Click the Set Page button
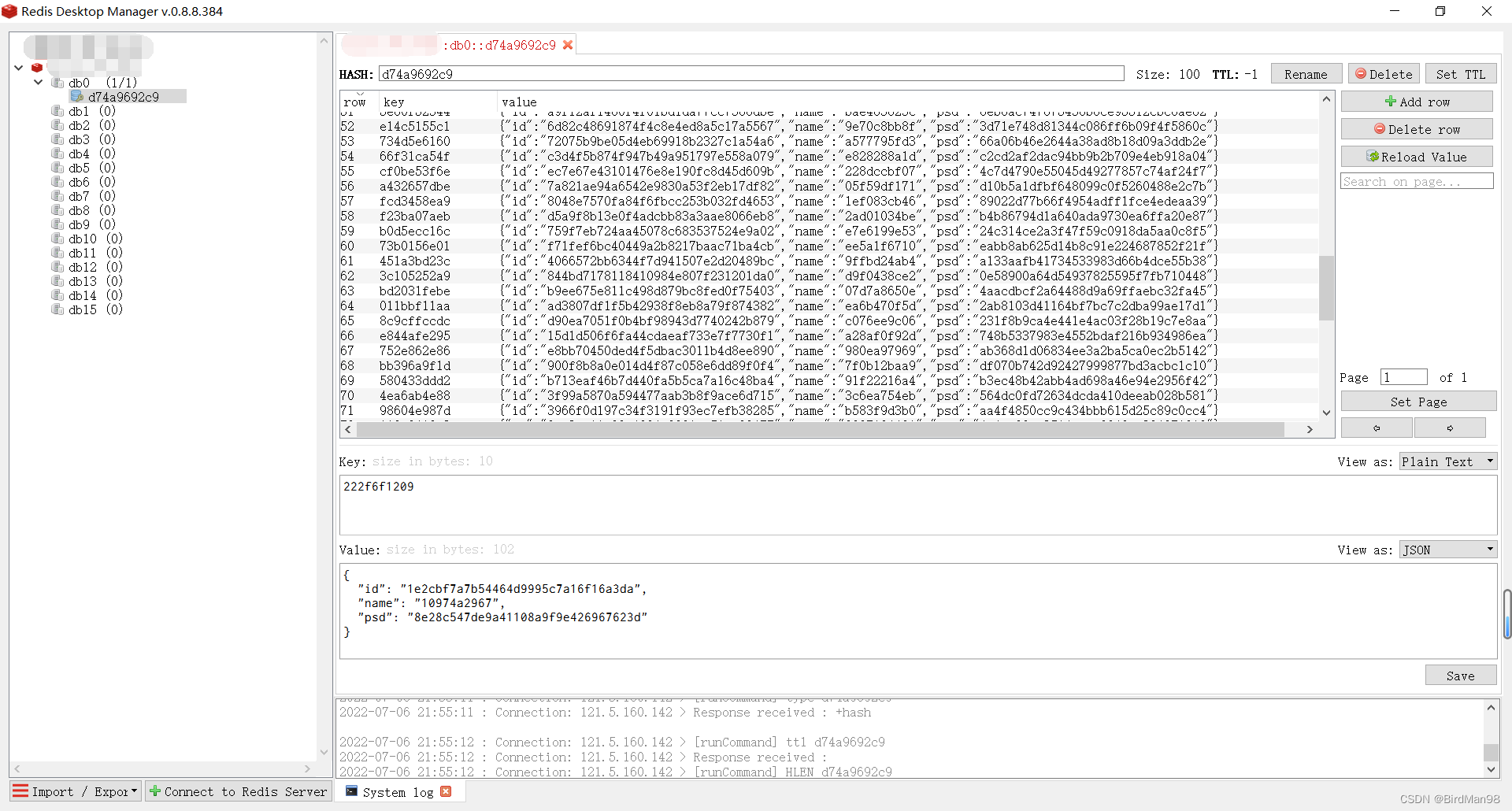 click(x=1417, y=402)
